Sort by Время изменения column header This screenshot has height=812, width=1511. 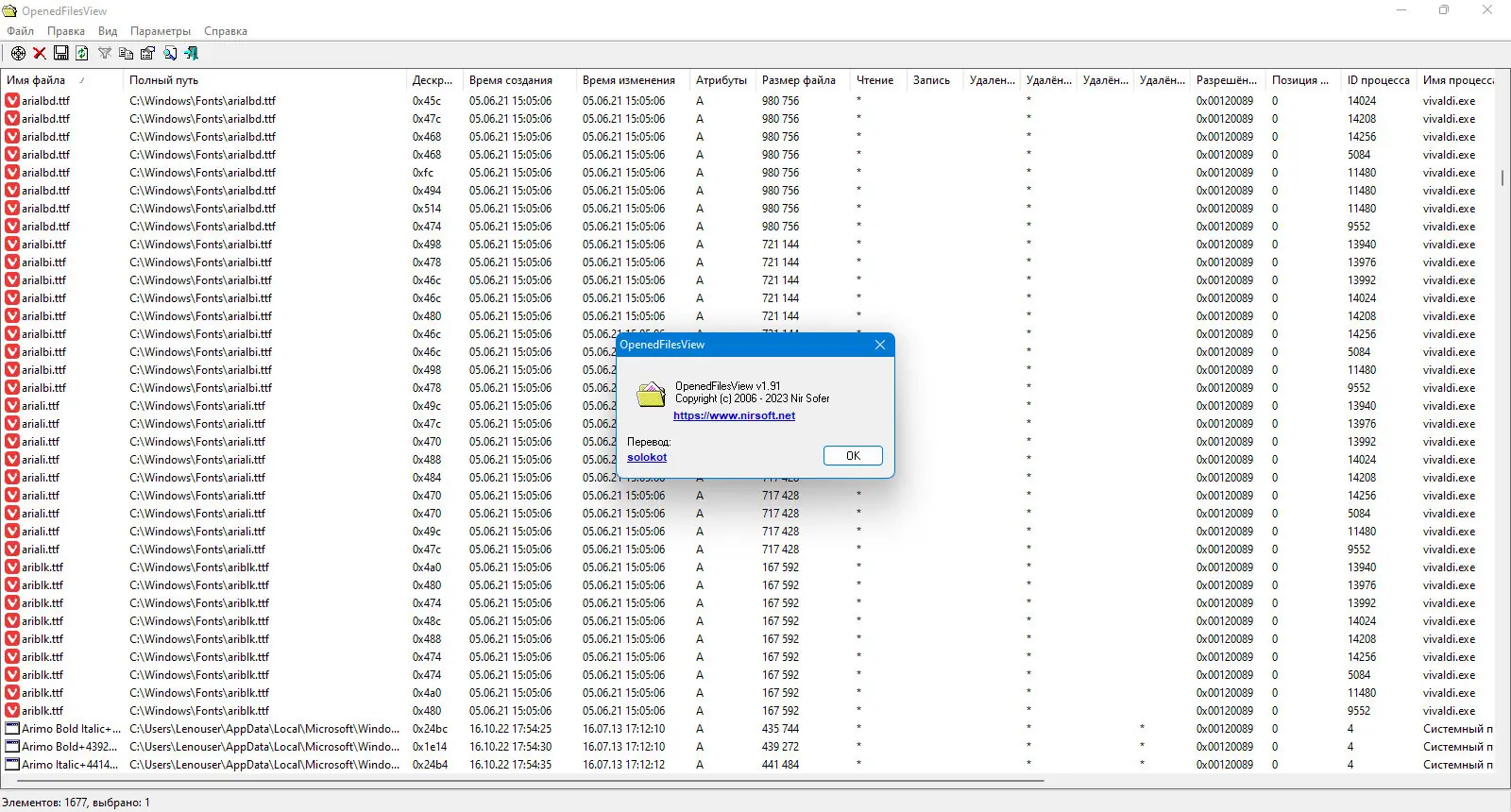(x=633, y=80)
